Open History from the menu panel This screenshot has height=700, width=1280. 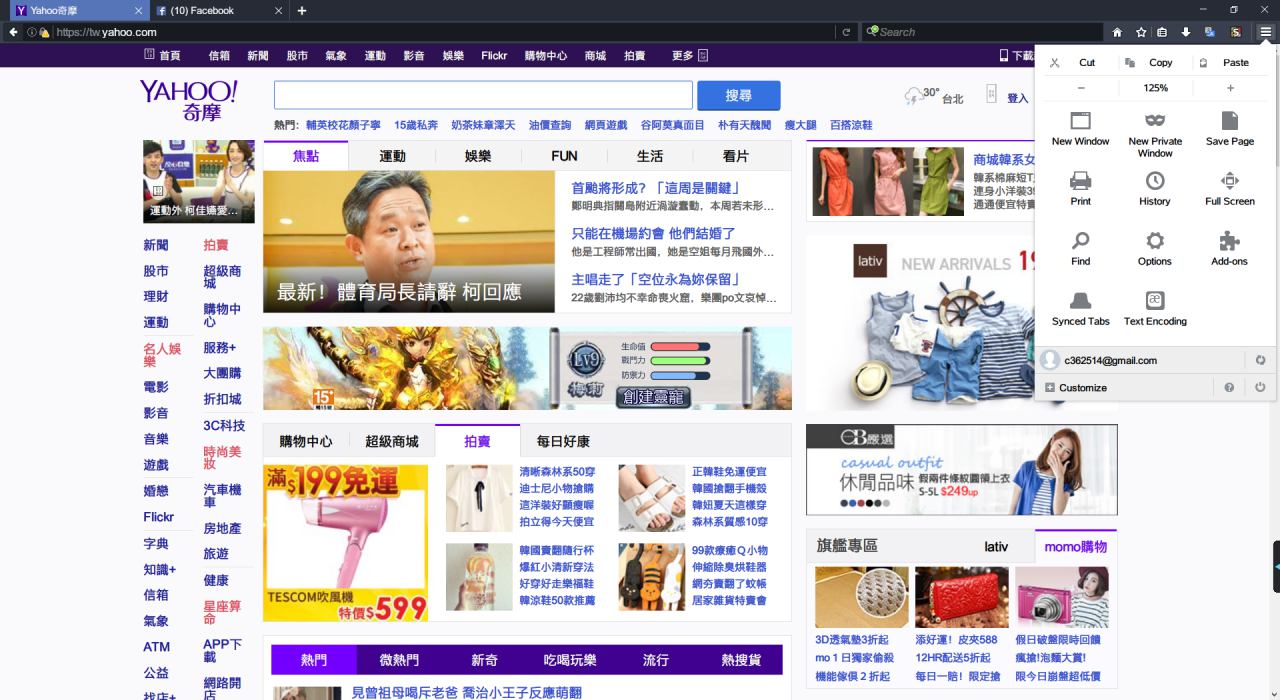[x=1155, y=188]
